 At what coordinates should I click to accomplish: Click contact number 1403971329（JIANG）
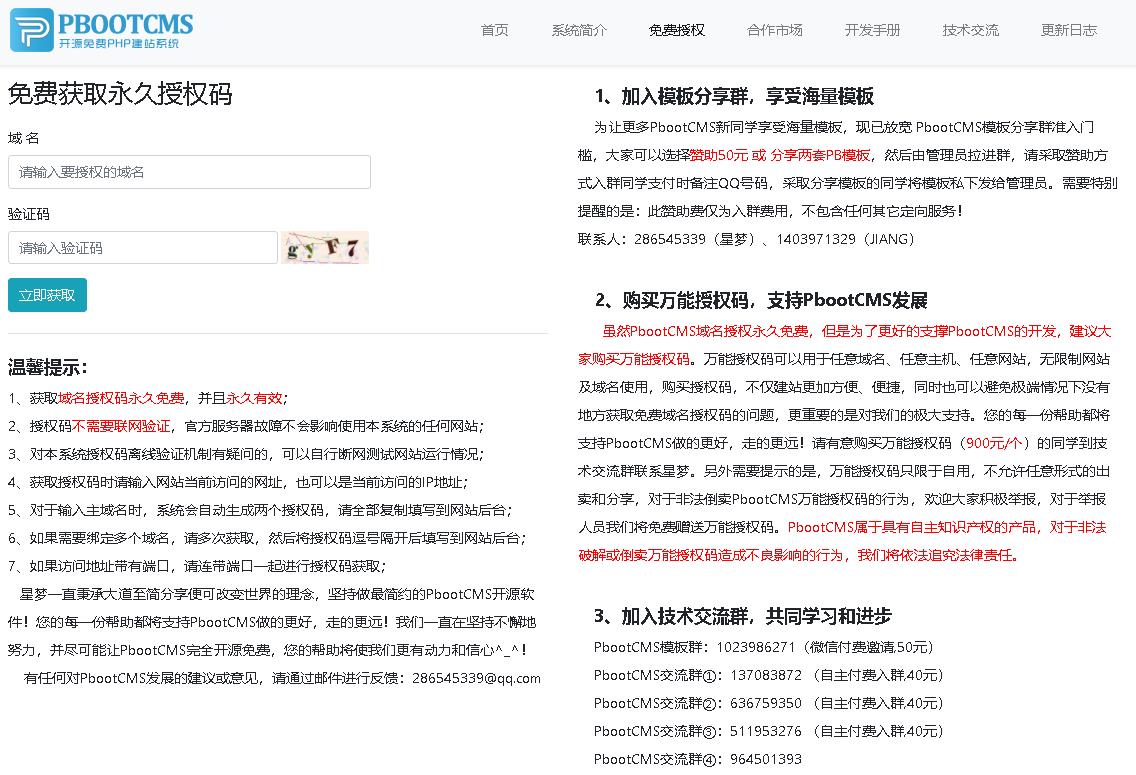845,239
